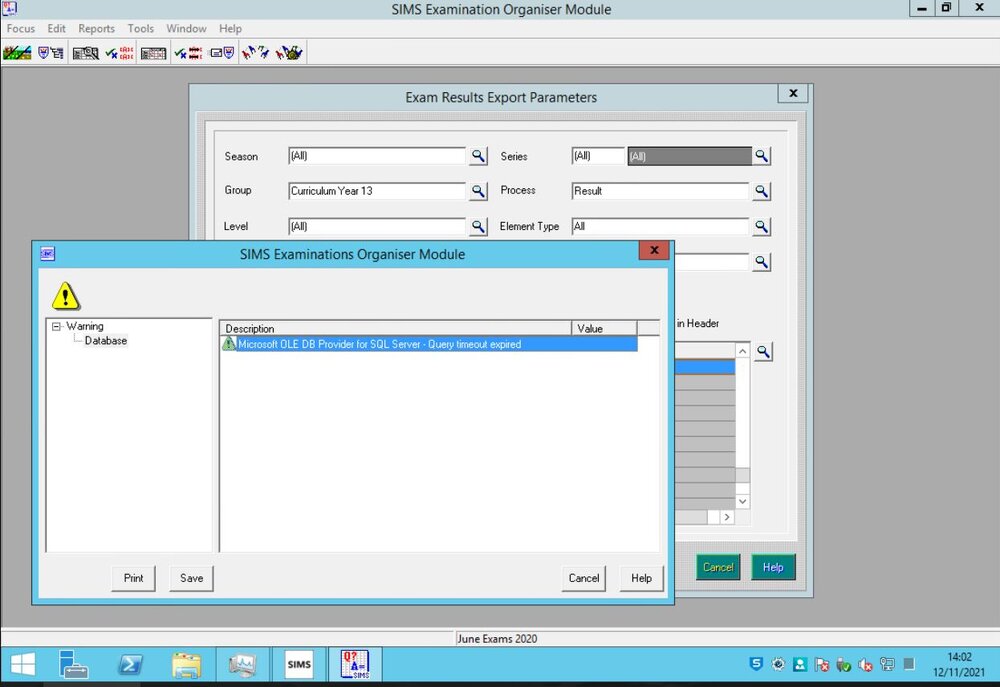
Task: Click the red and blue horses toolbar icon
Action: coord(256,53)
